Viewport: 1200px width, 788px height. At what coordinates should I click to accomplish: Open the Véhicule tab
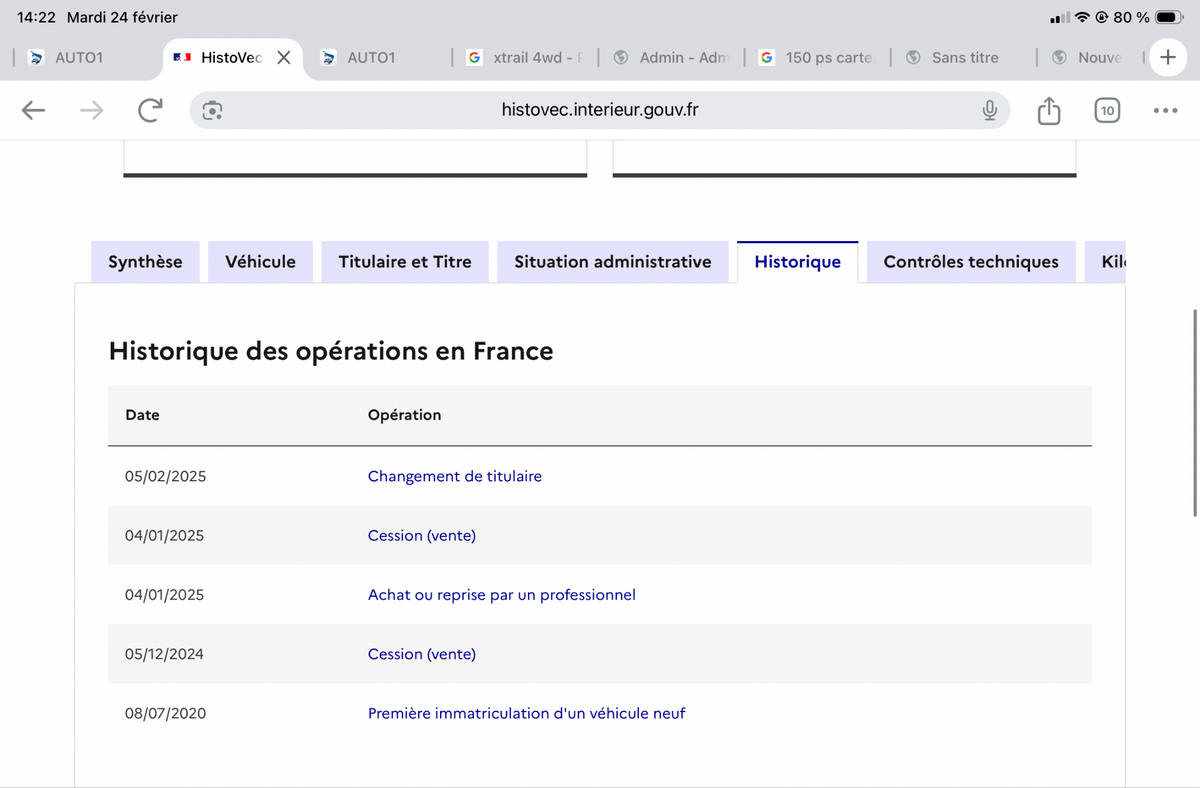[260, 262]
